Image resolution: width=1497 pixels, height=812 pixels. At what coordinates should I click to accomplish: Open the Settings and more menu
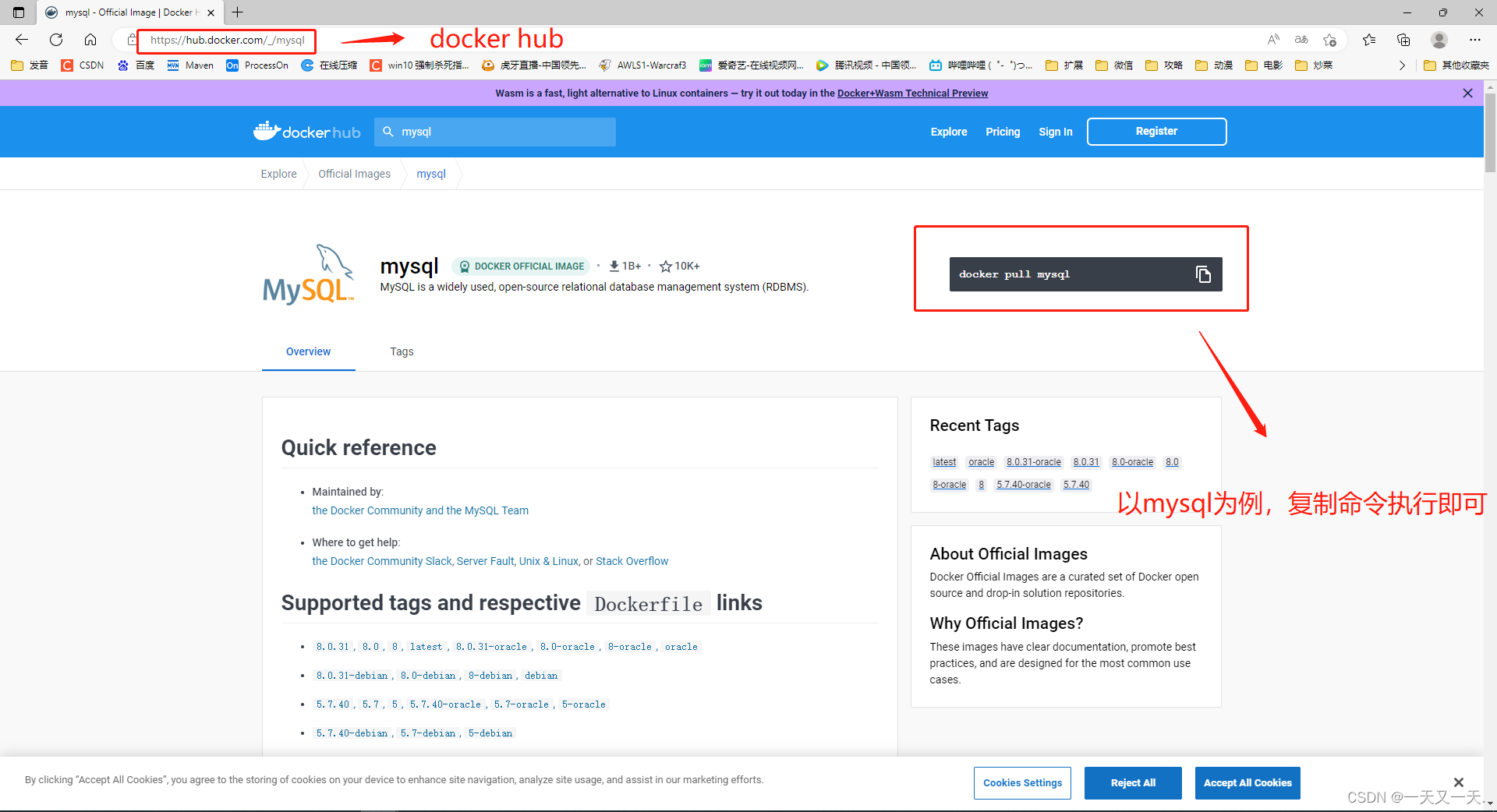point(1476,39)
